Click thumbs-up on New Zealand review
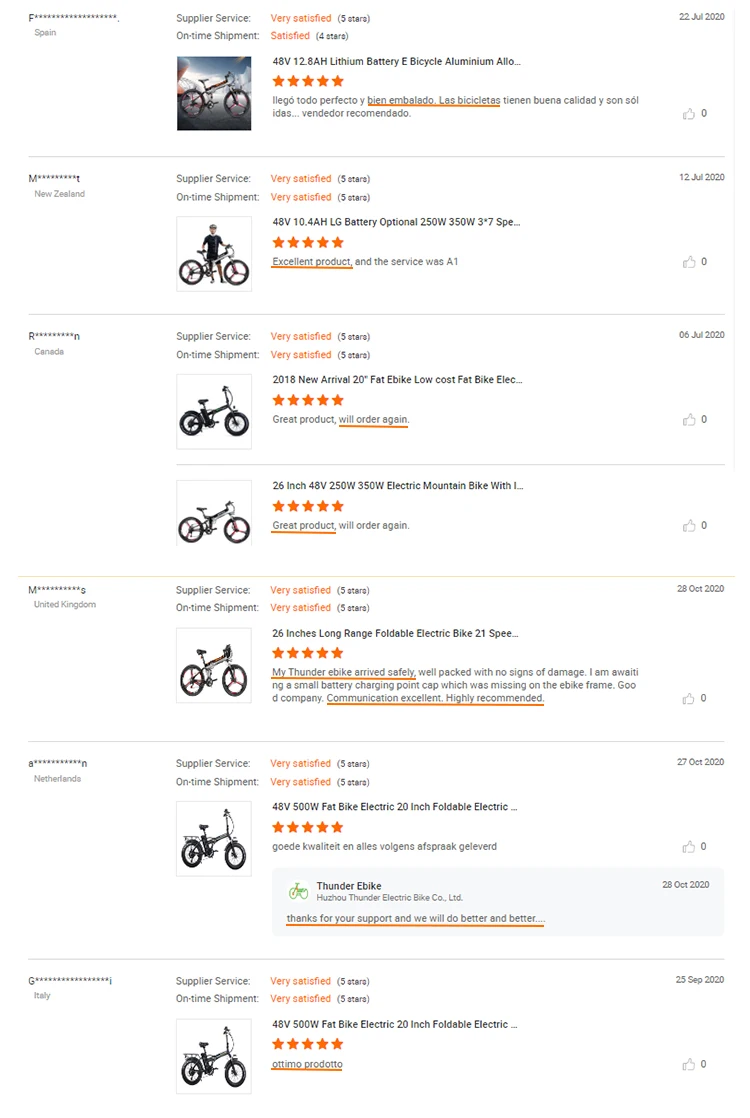 689,262
